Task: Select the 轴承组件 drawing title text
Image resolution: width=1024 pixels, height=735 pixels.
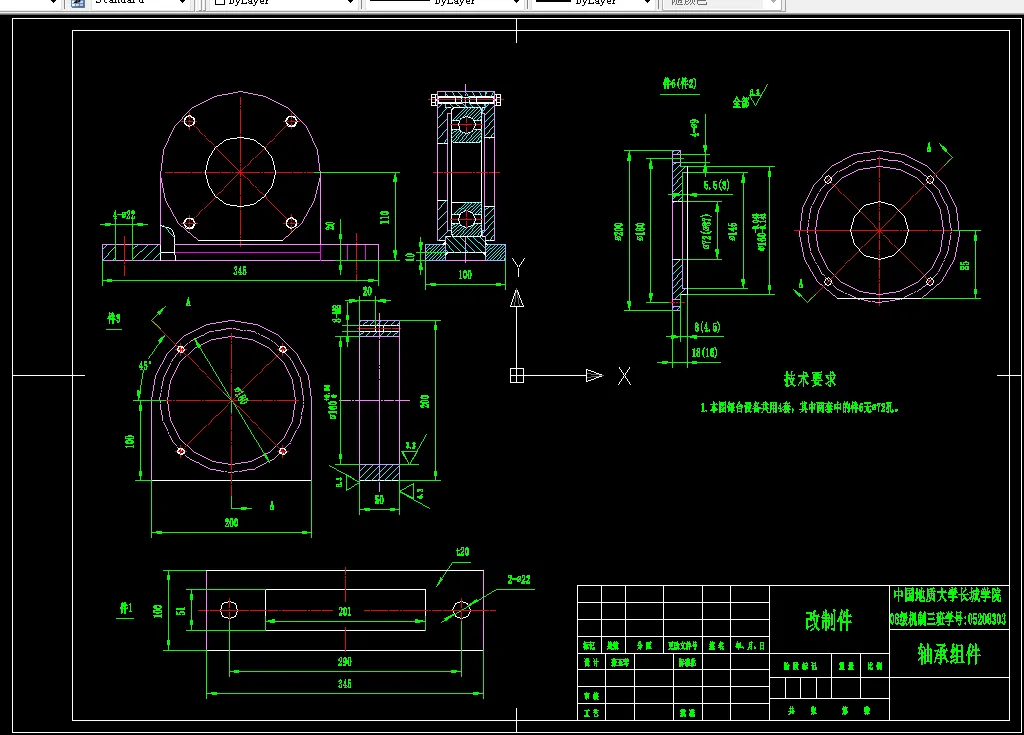Action: click(x=949, y=654)
